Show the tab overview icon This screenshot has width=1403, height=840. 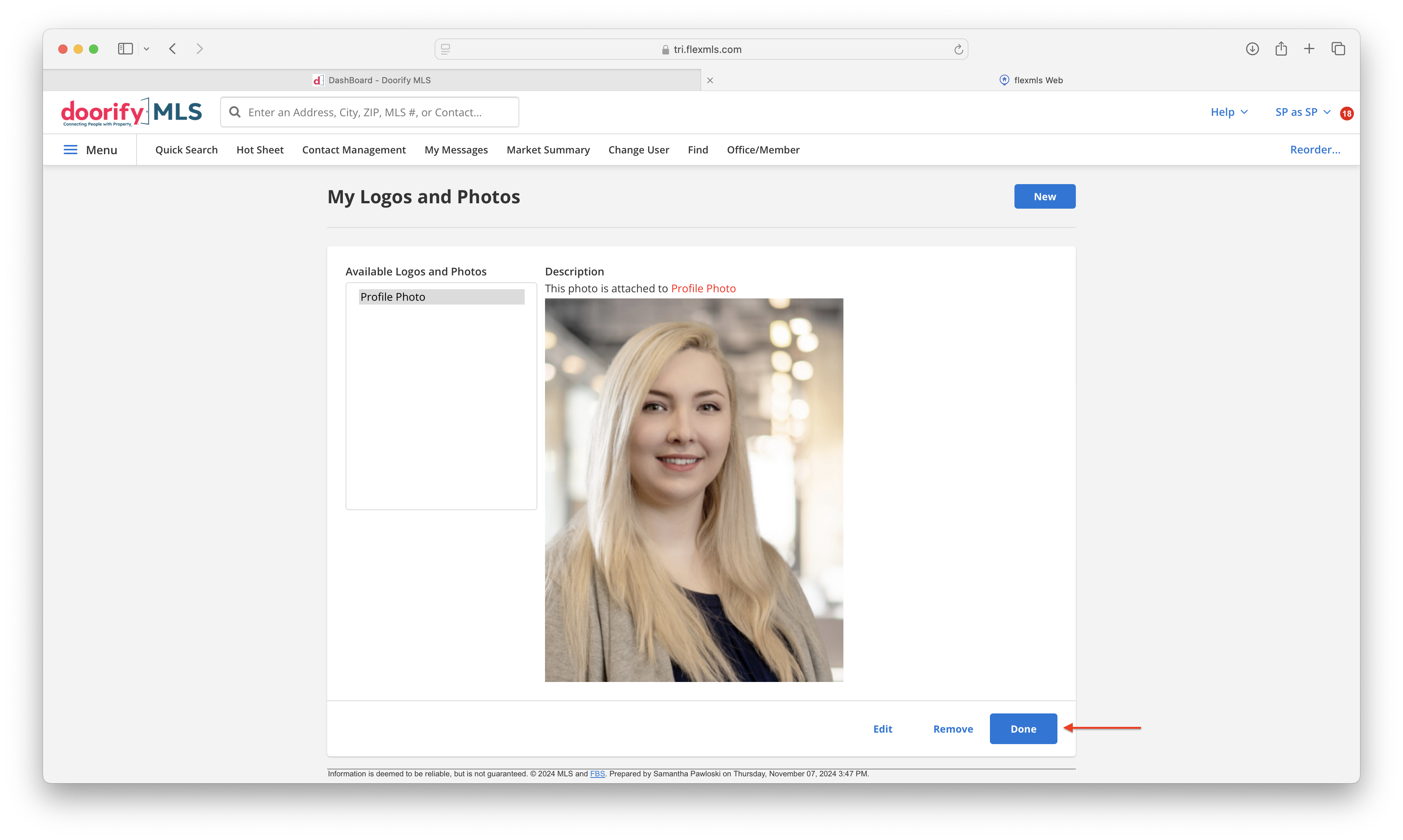tap(1338, 49)
